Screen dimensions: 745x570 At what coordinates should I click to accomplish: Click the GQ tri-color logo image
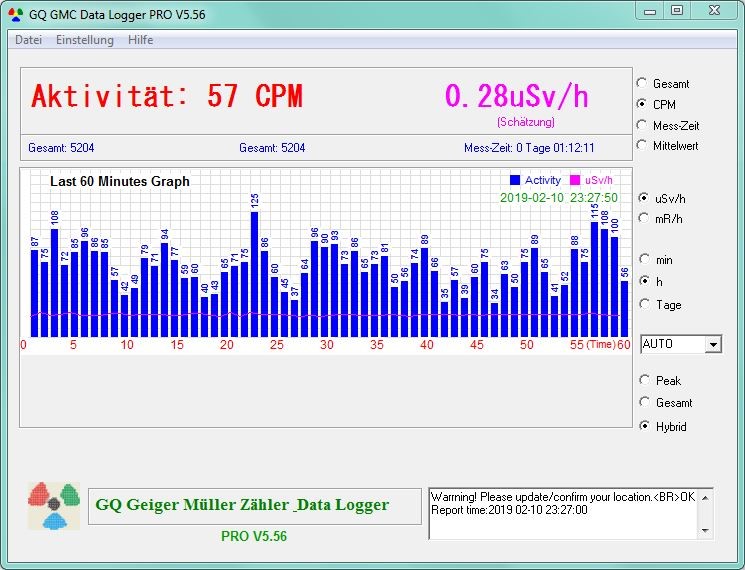(x=54, y=506)
